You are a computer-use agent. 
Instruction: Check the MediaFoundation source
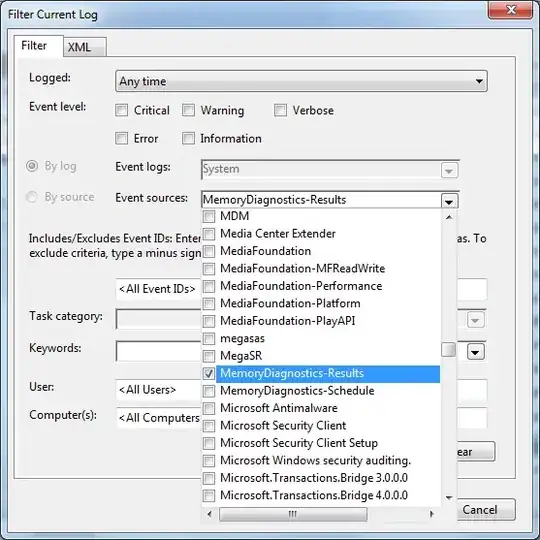[209, 251]
